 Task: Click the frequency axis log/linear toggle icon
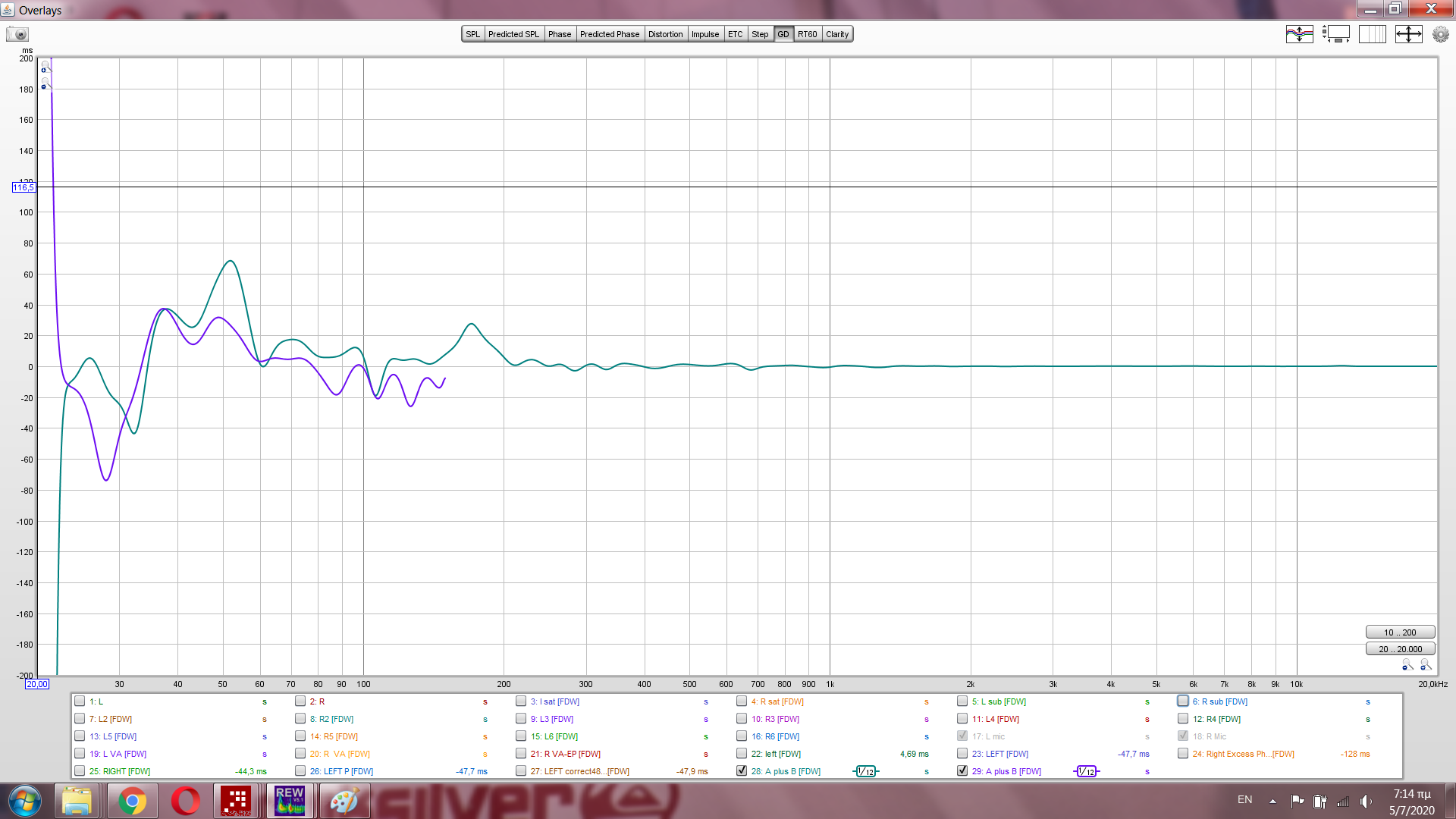coord(1372,34)
